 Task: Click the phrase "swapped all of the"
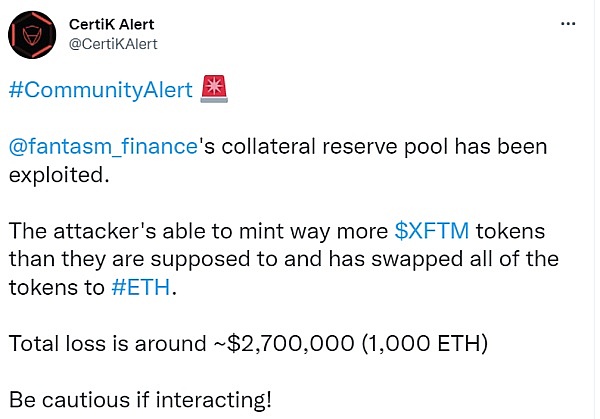465,260
